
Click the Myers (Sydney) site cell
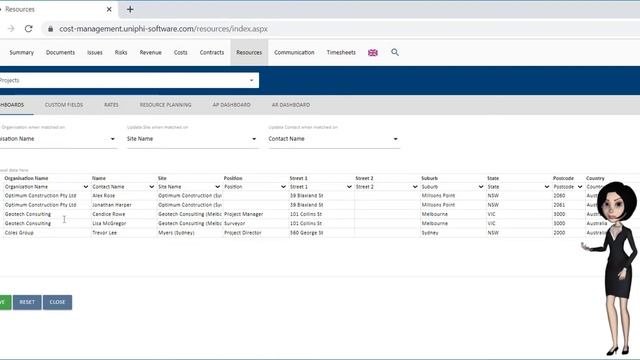pyautogui.click(x=189, y=233)
